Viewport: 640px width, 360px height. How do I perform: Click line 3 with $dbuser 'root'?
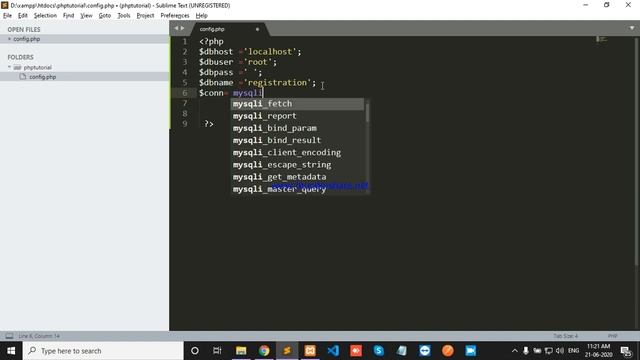[238, 62]
